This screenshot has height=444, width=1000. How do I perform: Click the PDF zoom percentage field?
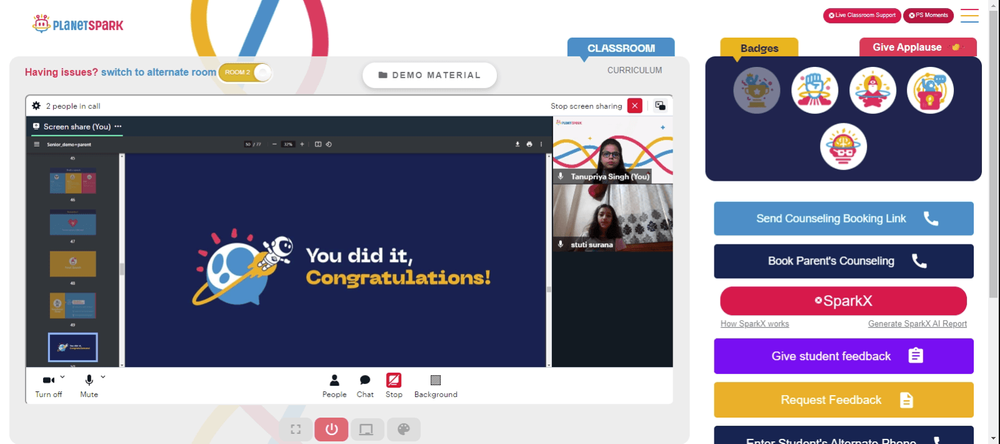point(288,144)
